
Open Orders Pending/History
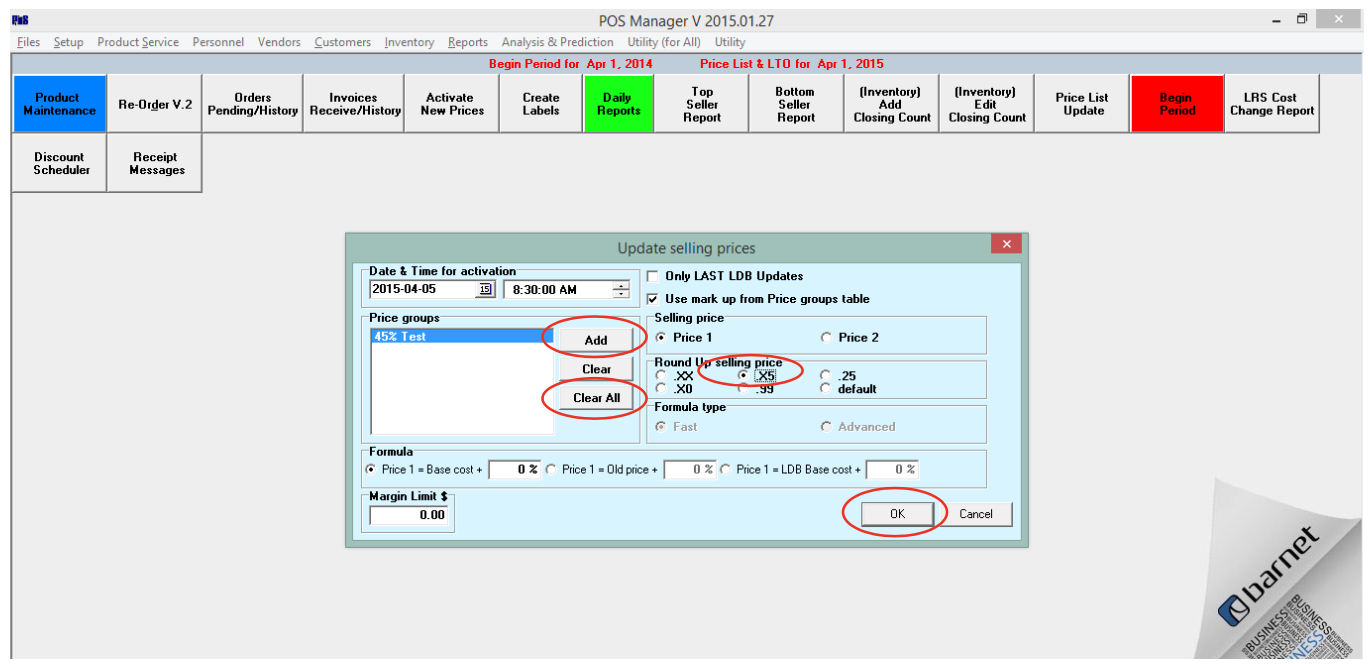(253, 104)
